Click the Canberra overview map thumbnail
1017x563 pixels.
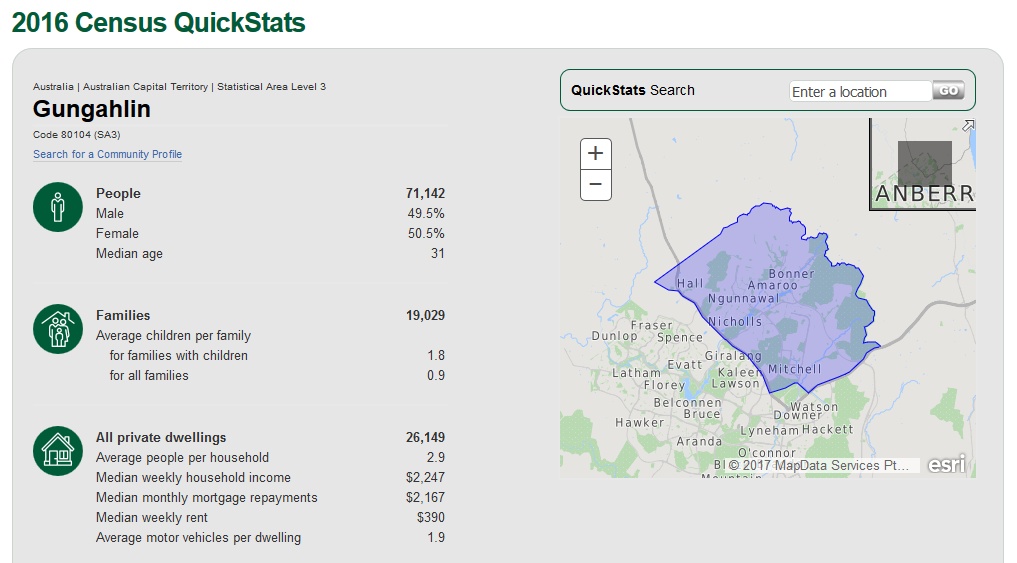click(924, 166)
